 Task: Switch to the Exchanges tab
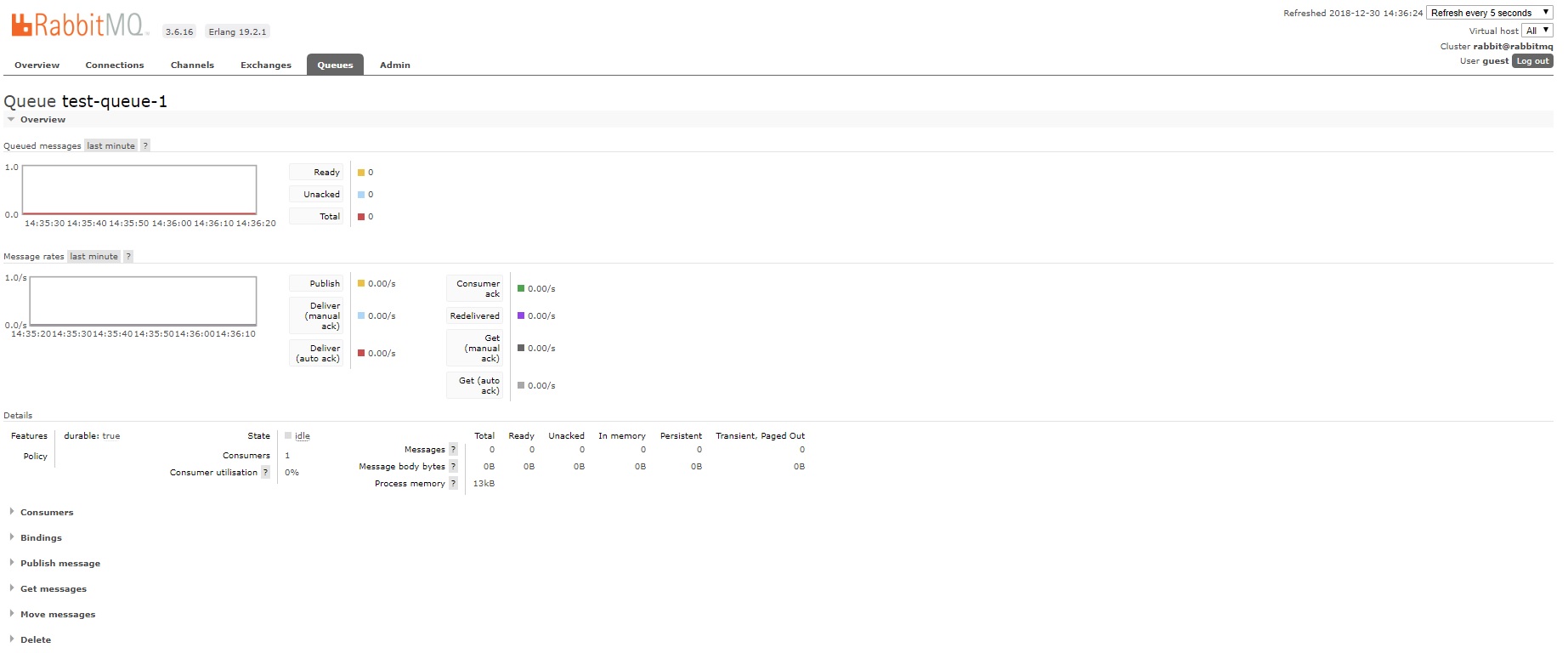click(265, 65)
